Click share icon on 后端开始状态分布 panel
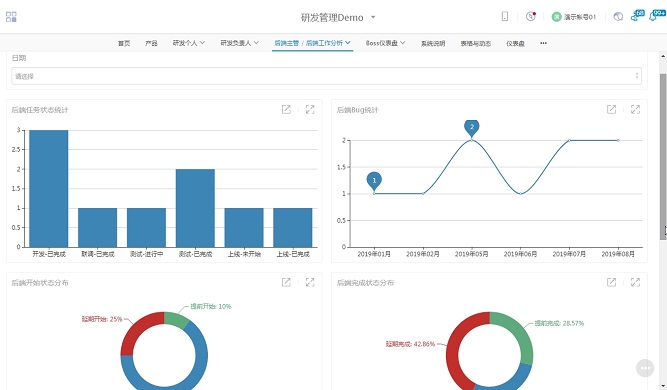 click(286, 282)
